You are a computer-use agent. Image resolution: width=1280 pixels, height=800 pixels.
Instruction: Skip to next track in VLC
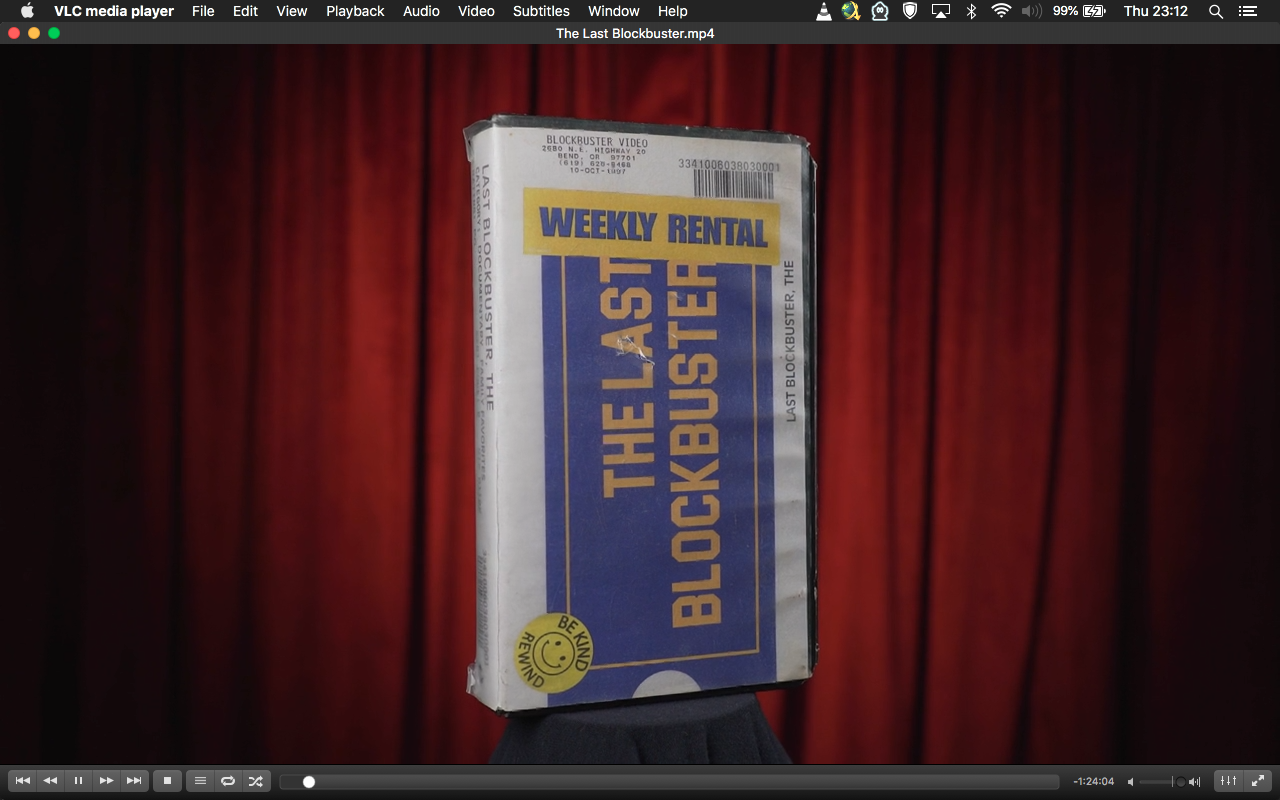(134, 781)
